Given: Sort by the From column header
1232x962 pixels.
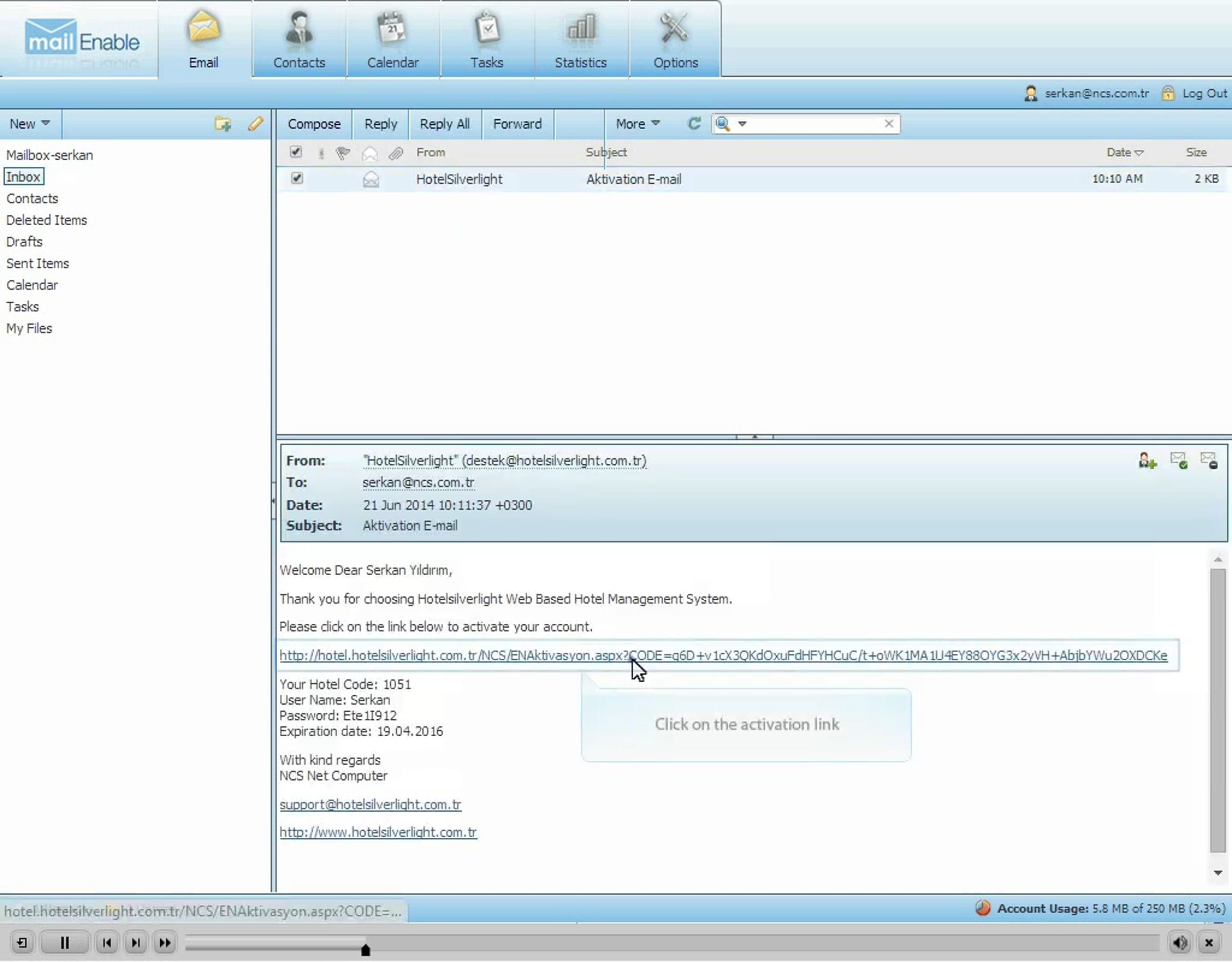Looking at the screenshot, I should (x=430, y=152).
